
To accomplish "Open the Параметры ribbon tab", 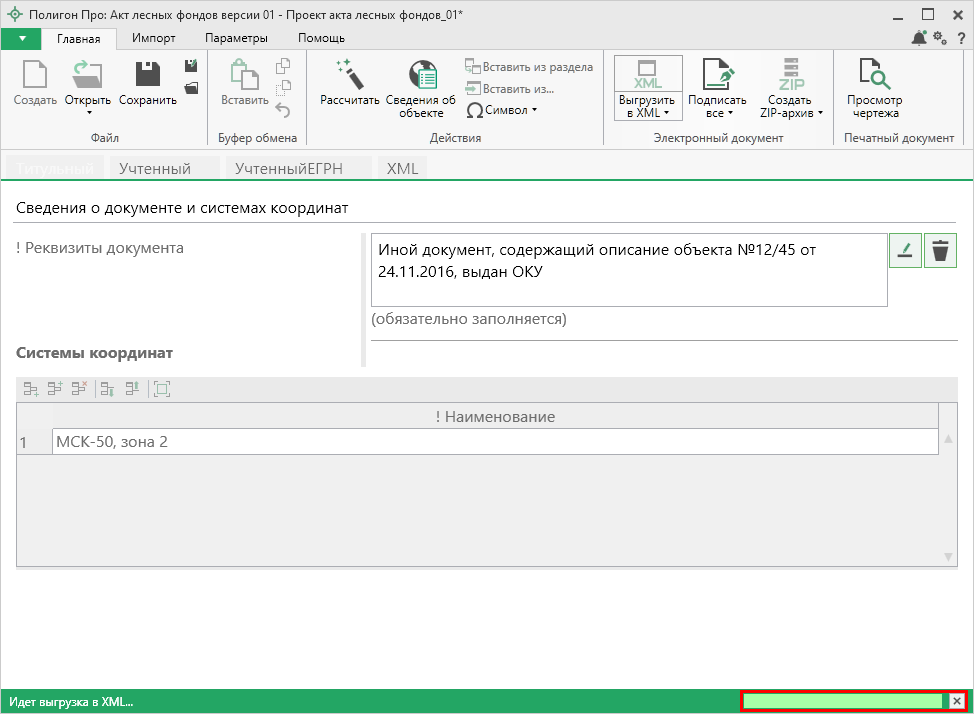I will coord(236,38).
